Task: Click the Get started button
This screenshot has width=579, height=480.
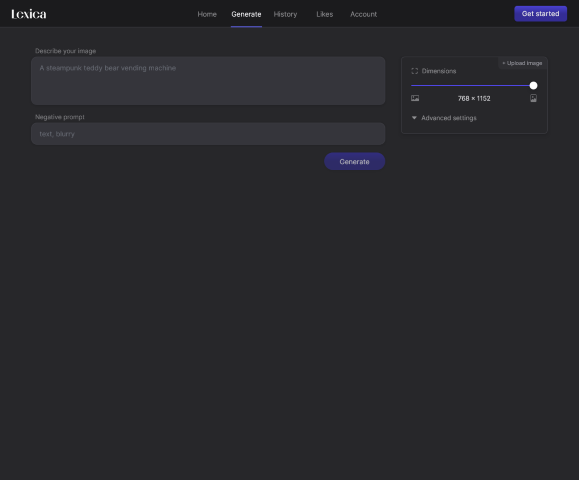Action: [x=541, y=14]
